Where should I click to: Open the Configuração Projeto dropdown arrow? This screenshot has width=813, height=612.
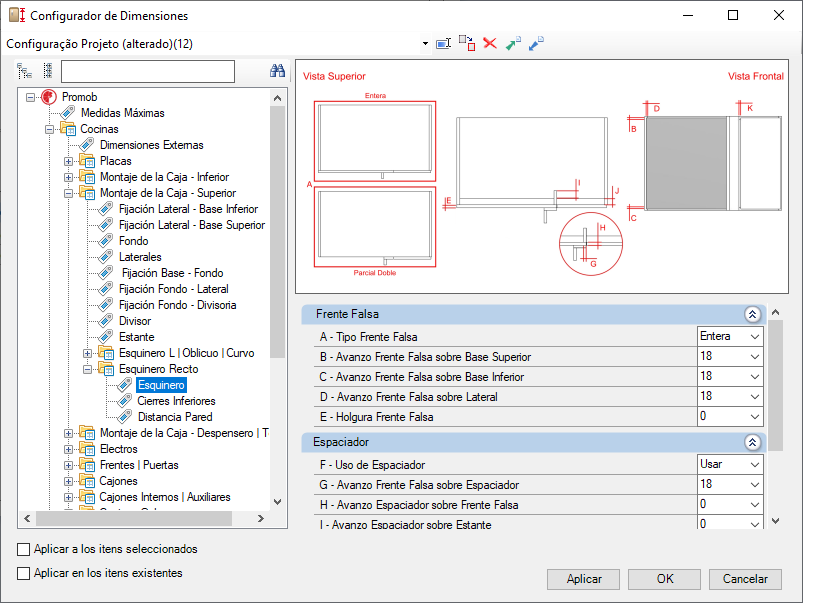coord(425,44)
